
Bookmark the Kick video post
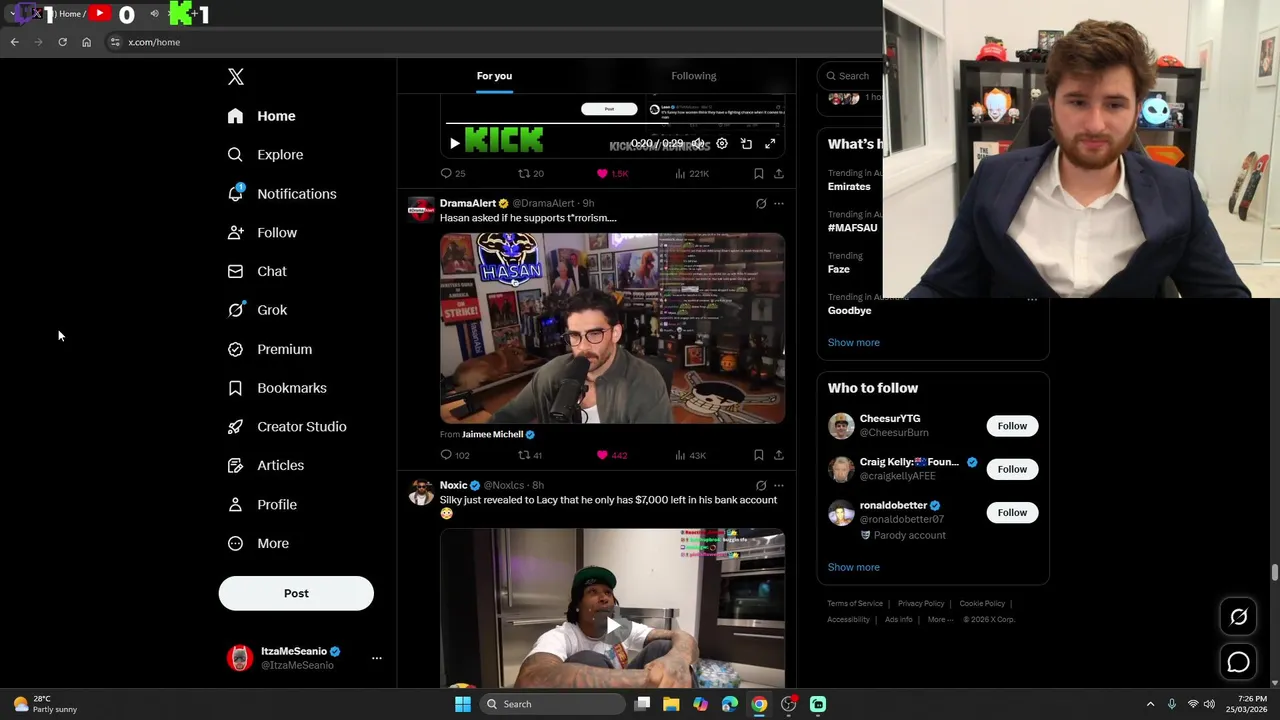[759, 174]
